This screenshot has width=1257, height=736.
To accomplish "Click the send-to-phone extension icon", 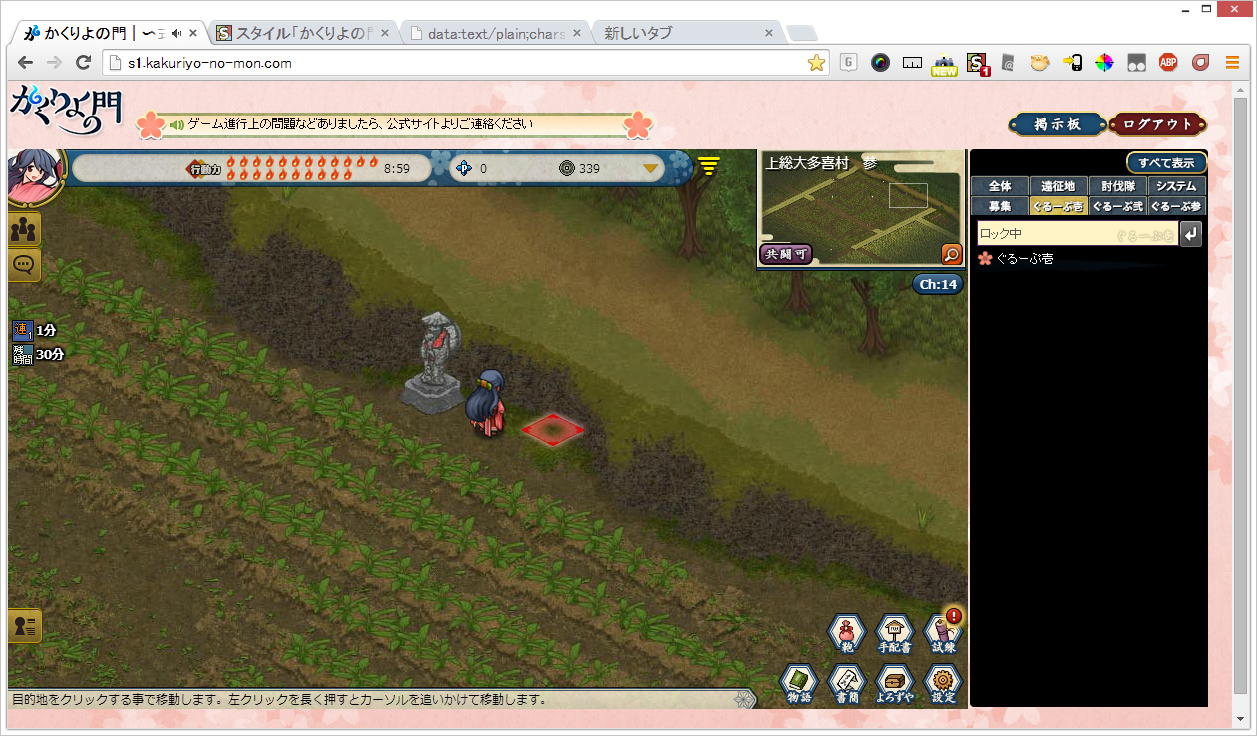I will (x=1072, y=62).
